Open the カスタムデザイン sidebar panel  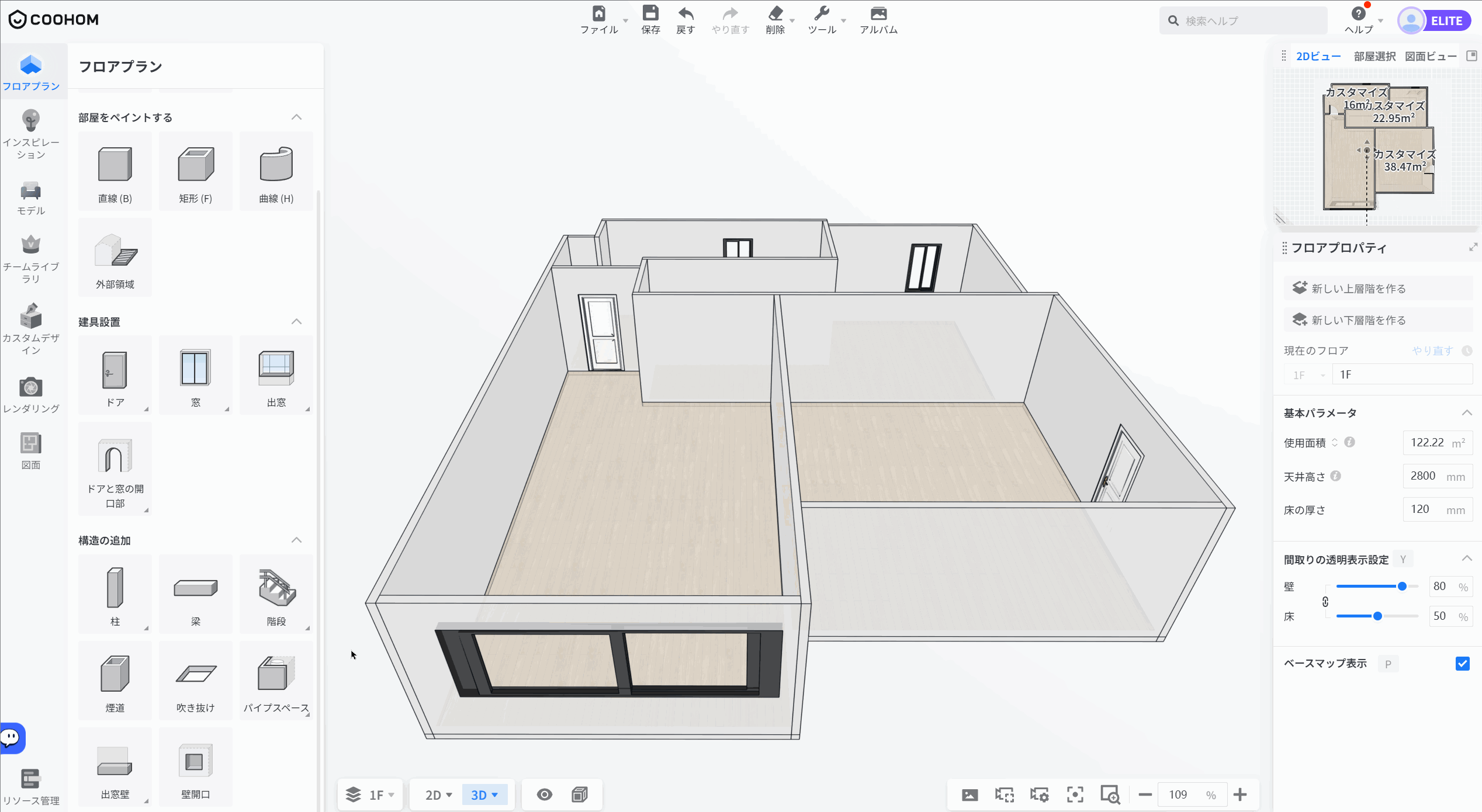(x=31, y=329)
